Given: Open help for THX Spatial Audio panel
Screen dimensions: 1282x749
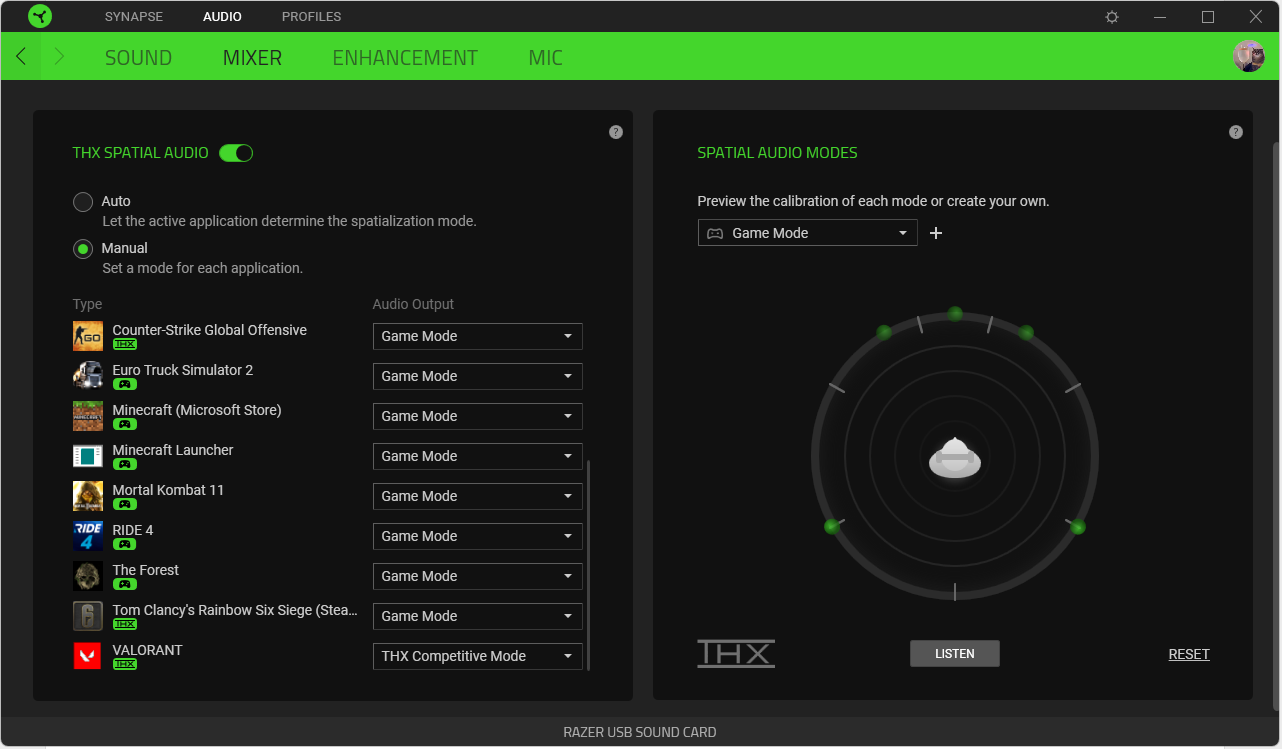Looking at the screenshot, I should click(x=616, y=132).
